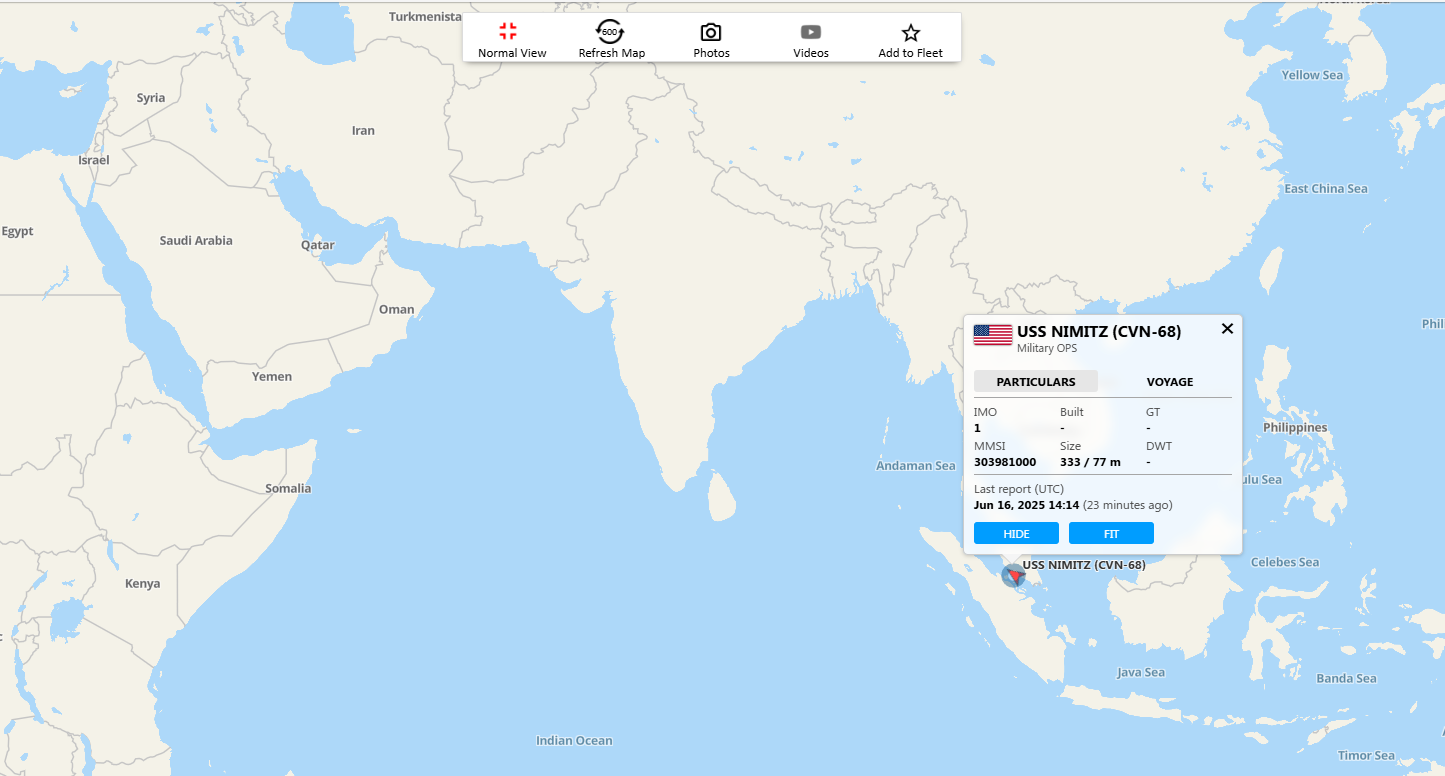Click the size value 333 / 77 m
This screenshot has height=776, width=1445.
(x=1090, y=462)
